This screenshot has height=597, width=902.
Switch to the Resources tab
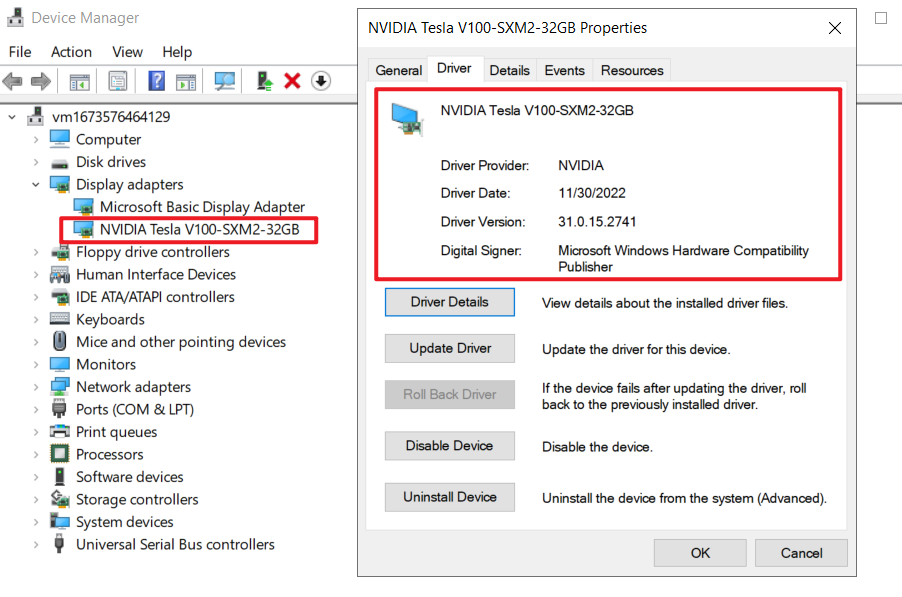tap(632, 70)
